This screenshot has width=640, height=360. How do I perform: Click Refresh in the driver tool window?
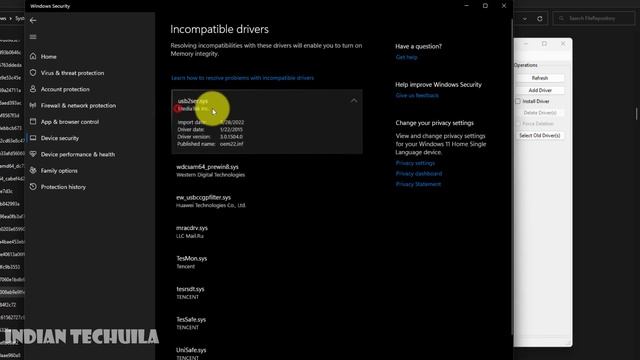pyautogui.click(x=540, y=78)
